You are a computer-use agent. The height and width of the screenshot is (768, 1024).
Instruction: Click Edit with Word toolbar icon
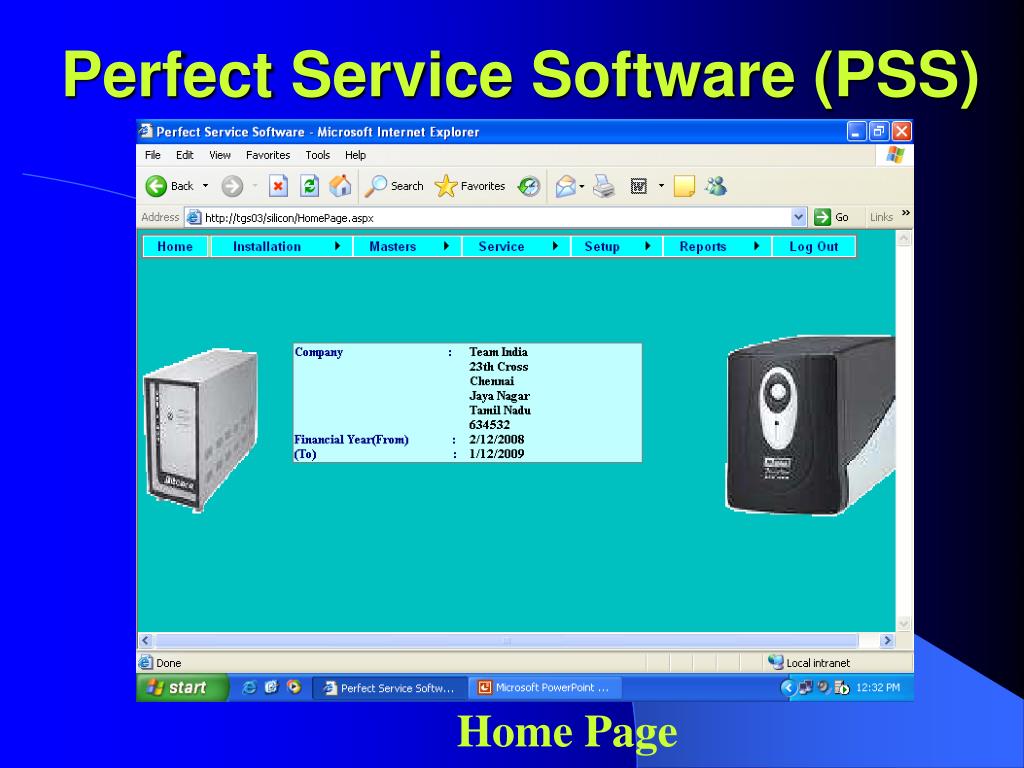pos(639,186)
